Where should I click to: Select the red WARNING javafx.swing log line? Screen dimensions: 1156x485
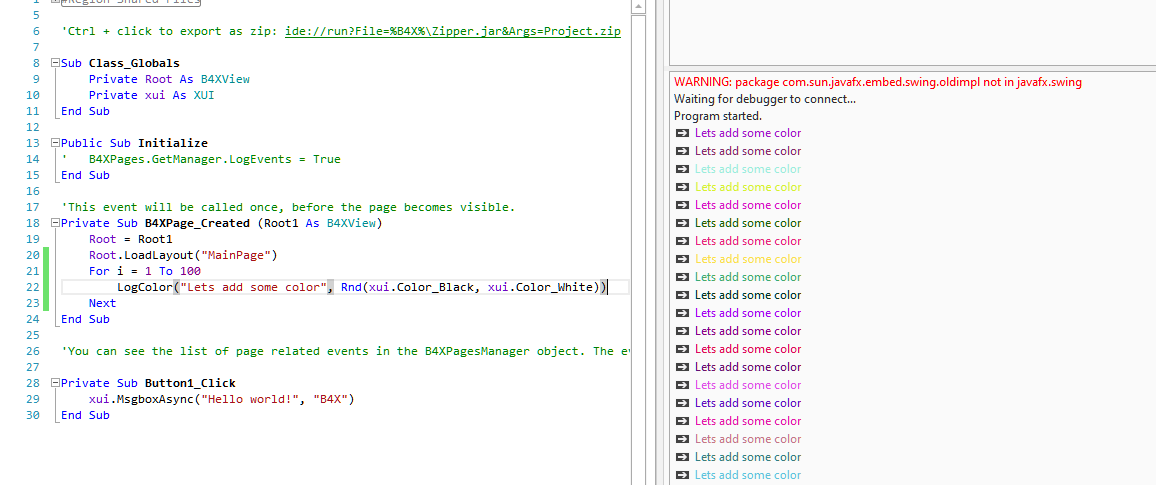click(x=877, y=82)
